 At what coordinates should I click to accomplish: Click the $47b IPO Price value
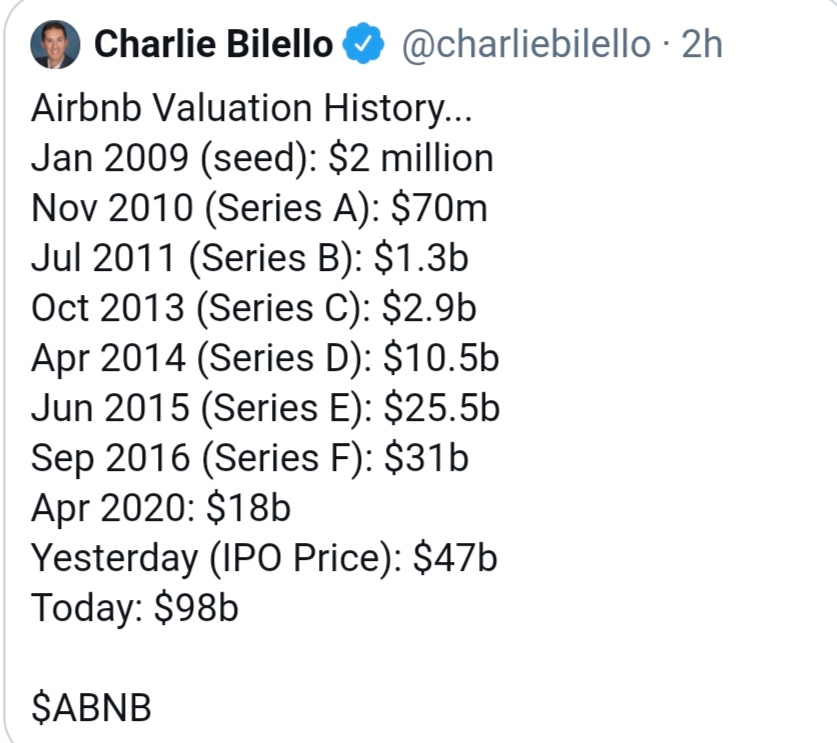pos(455,558)
